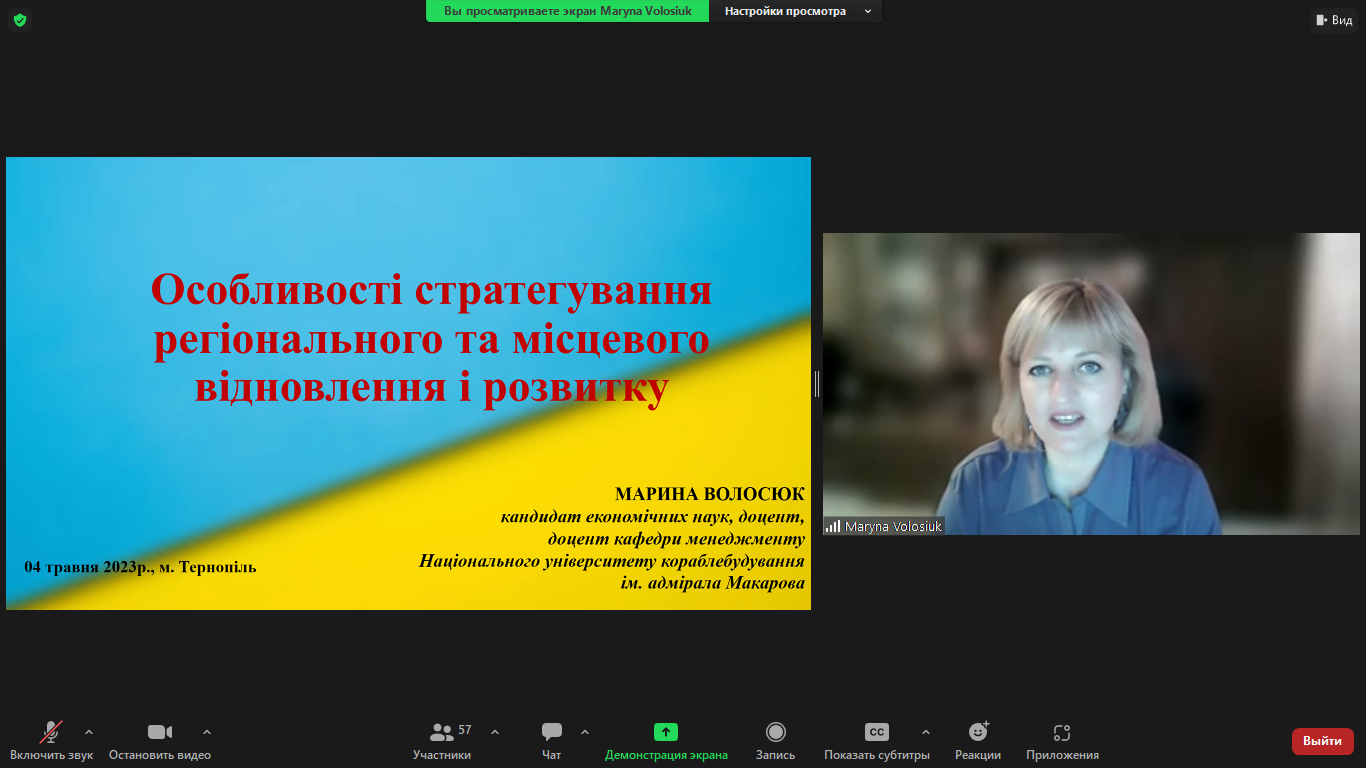Expand the participants options arrow

495,732
